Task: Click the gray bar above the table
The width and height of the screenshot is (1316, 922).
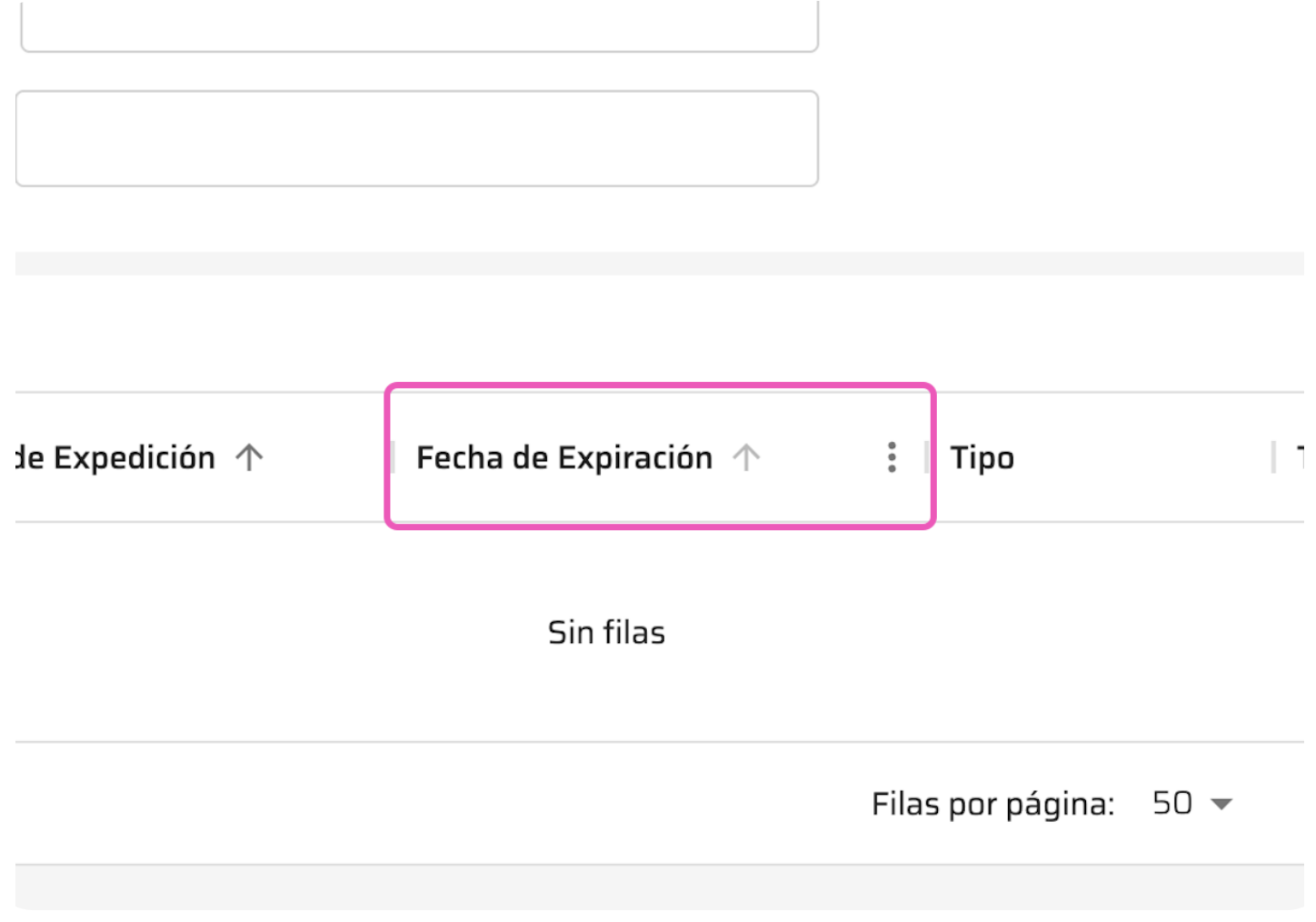Action: pos(660,264)
